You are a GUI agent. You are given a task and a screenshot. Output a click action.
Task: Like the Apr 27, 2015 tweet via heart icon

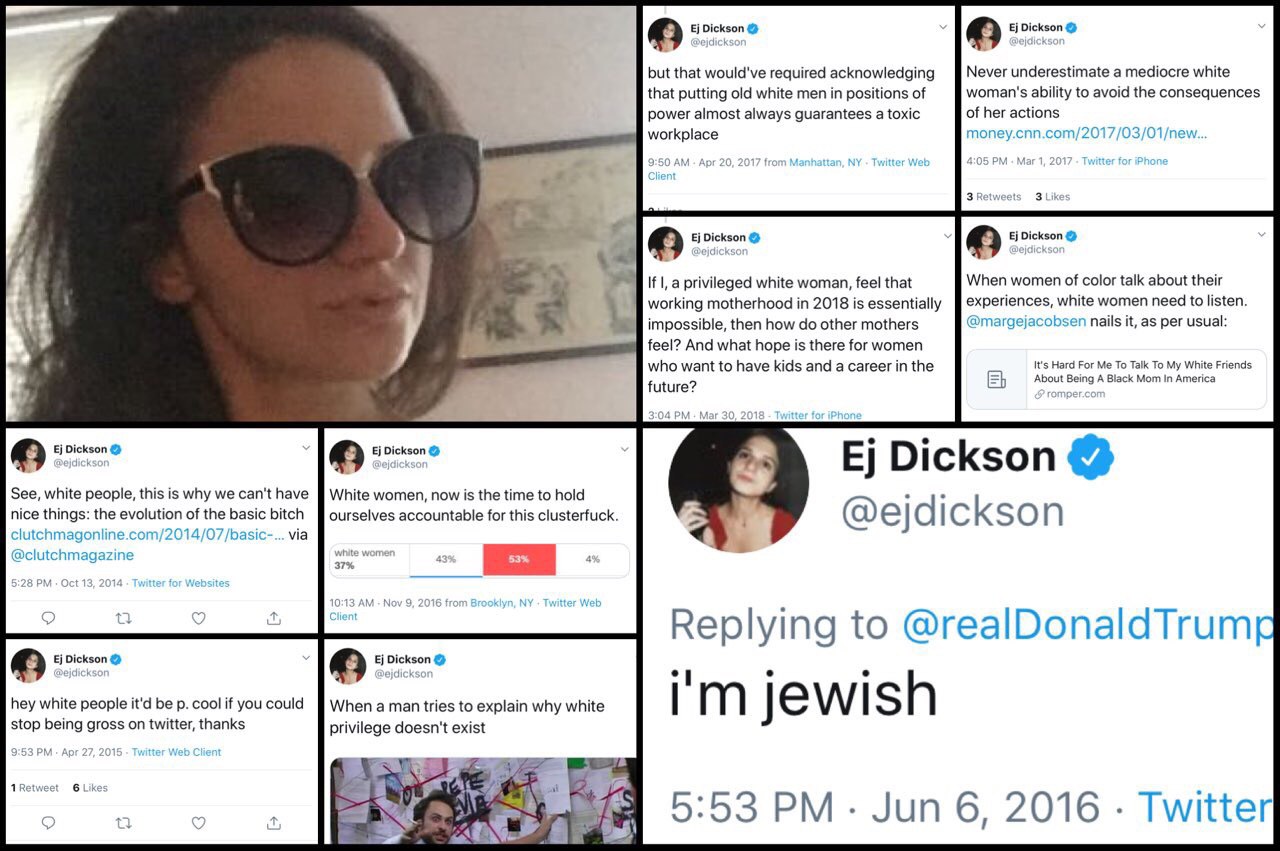tap(198, 823)
